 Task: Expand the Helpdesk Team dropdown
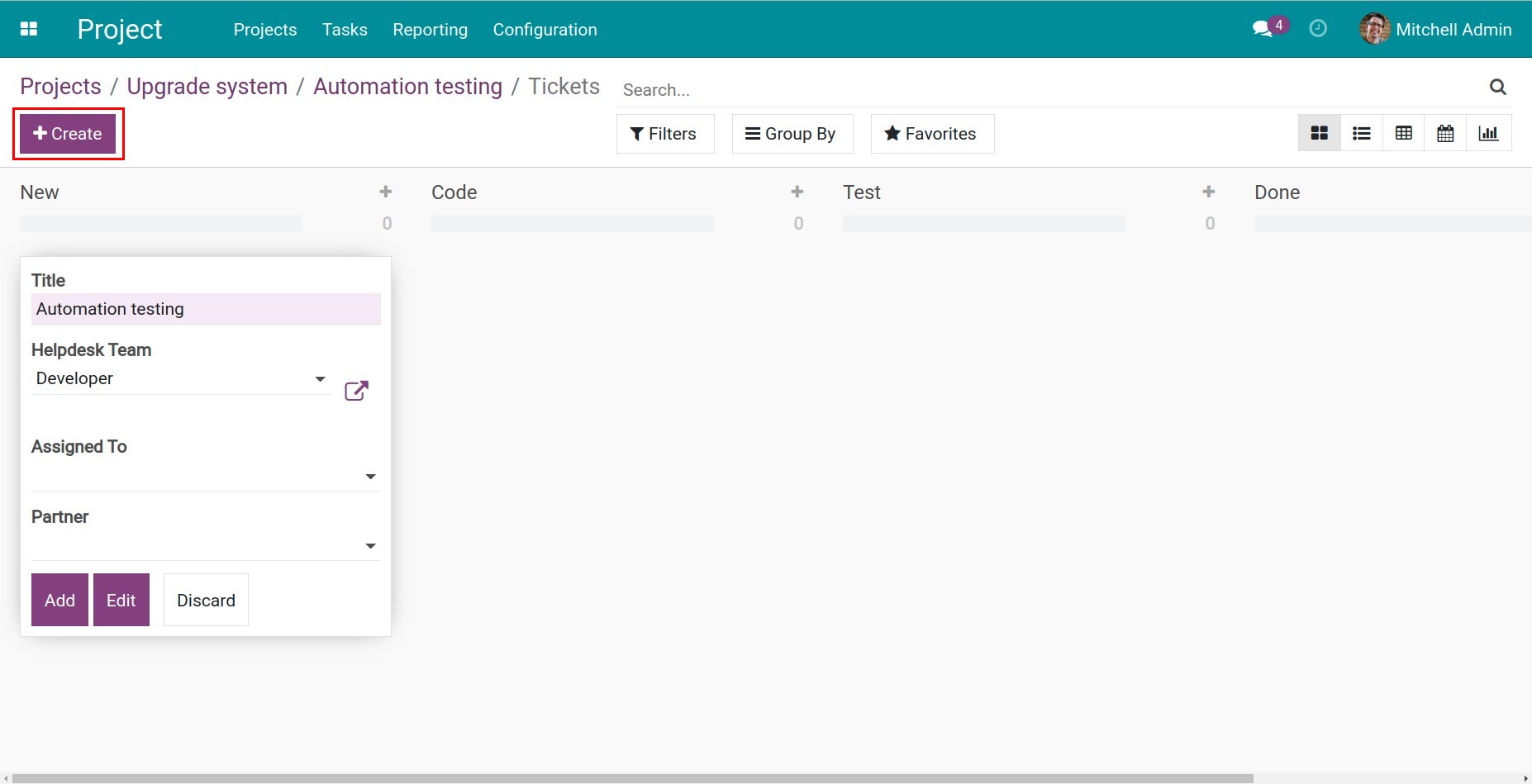pyautogui.click(x=319, y=379)
